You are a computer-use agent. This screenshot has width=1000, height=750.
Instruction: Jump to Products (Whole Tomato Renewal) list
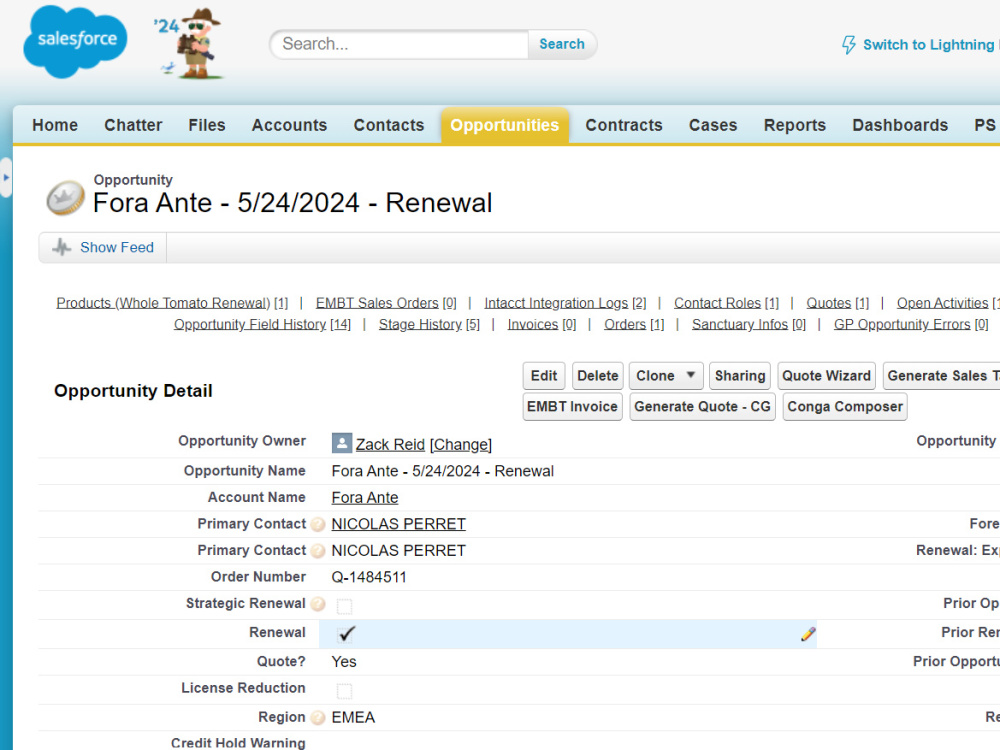[x=172, y=303]
